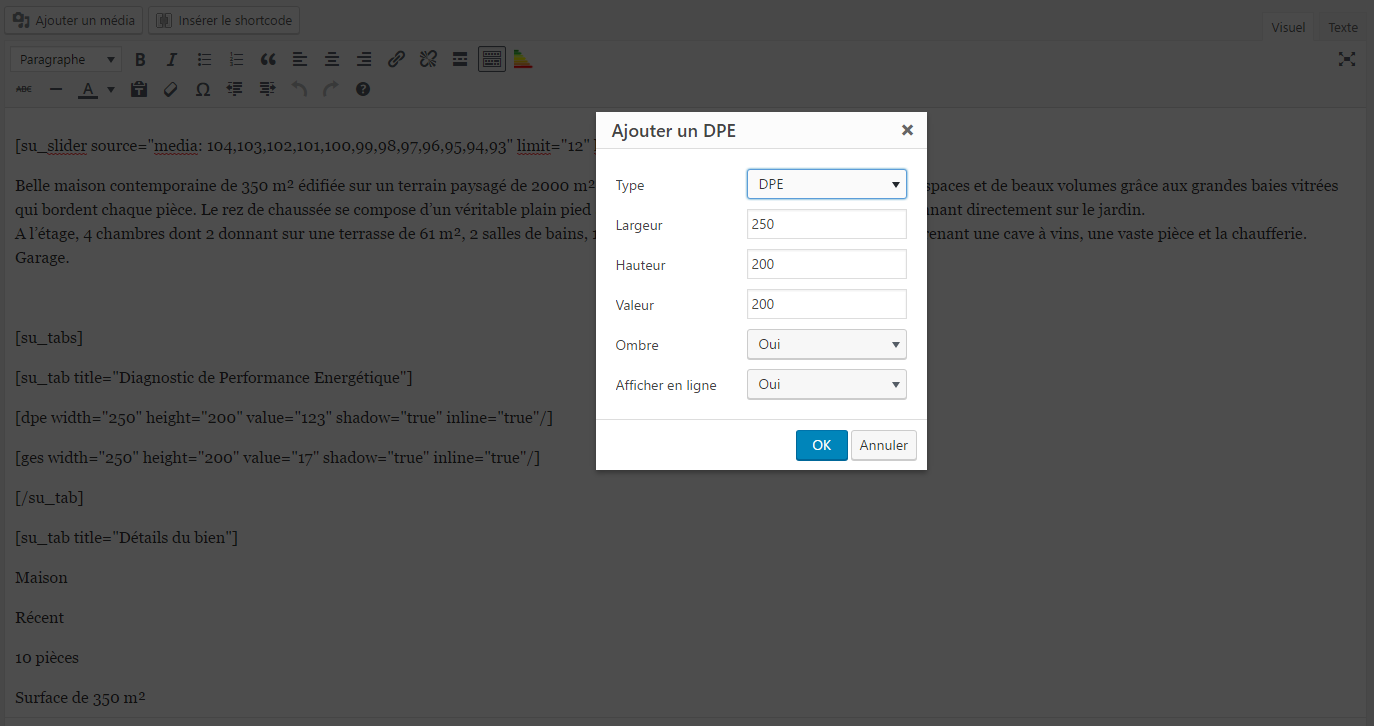Open the special character Omega icon
Image resolution: width=1374 pixels, height=726 pixels.
pos(203,89)
